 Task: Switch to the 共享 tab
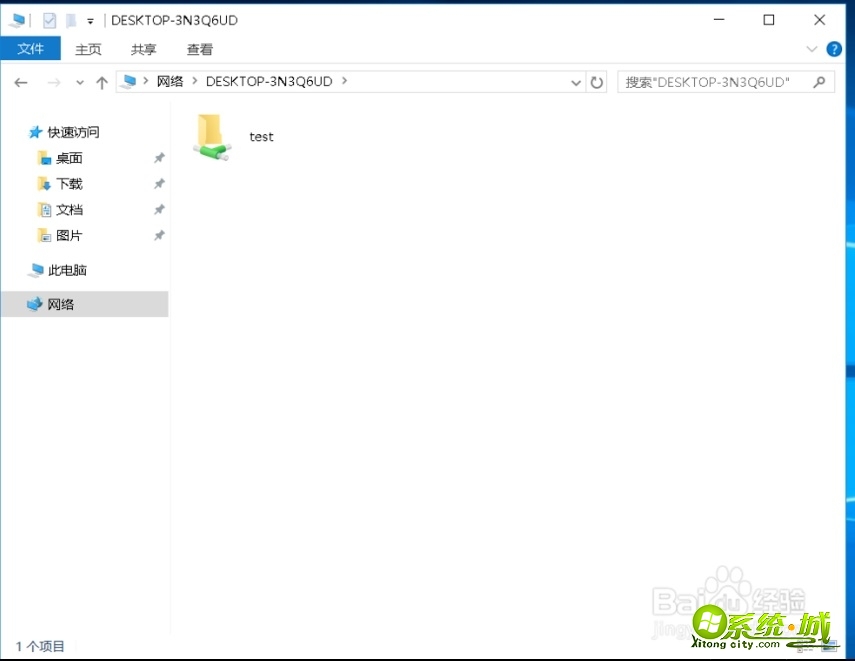[x=143, y=49]
